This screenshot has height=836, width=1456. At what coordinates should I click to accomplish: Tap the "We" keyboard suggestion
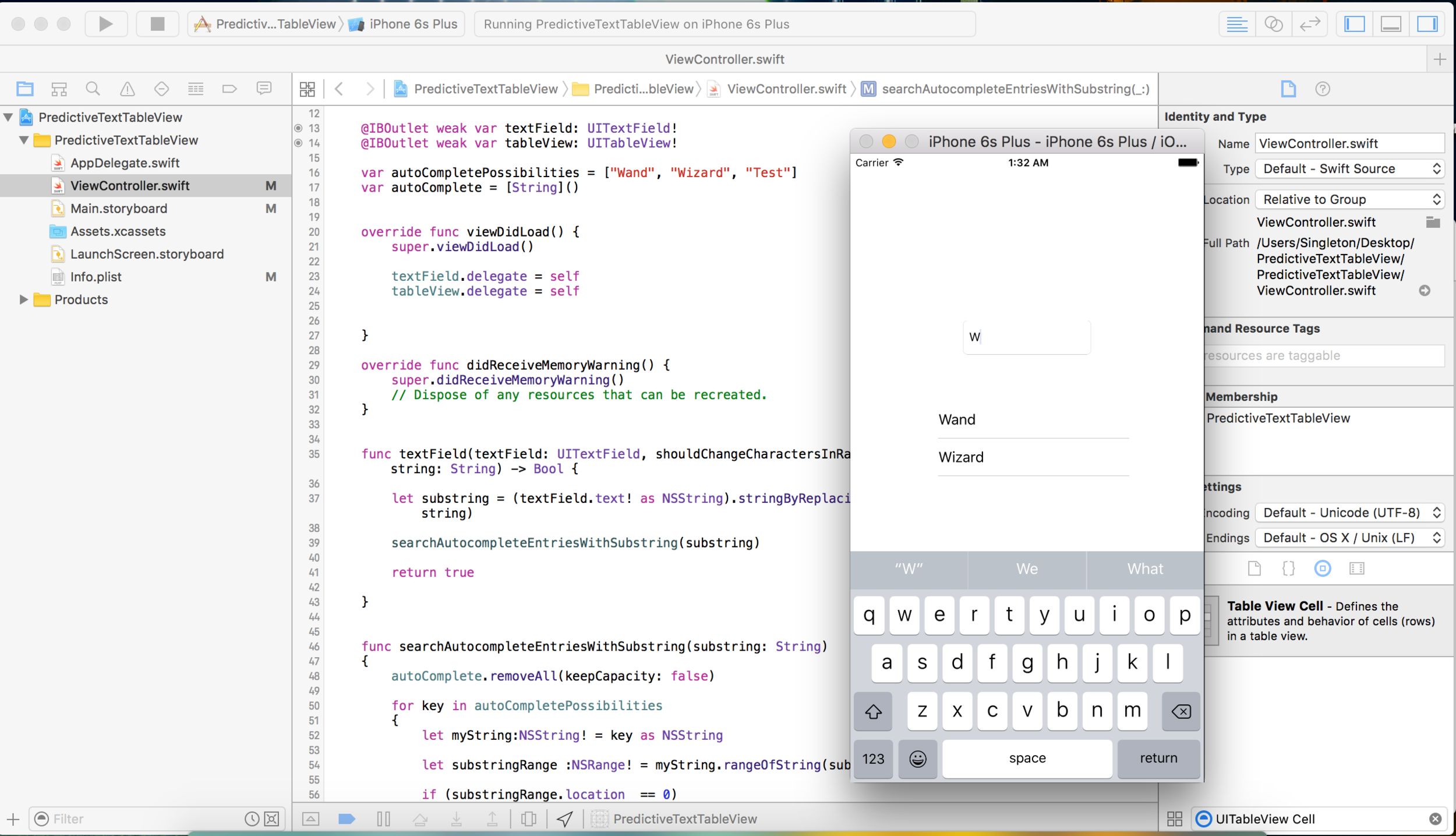[1027, 569]
